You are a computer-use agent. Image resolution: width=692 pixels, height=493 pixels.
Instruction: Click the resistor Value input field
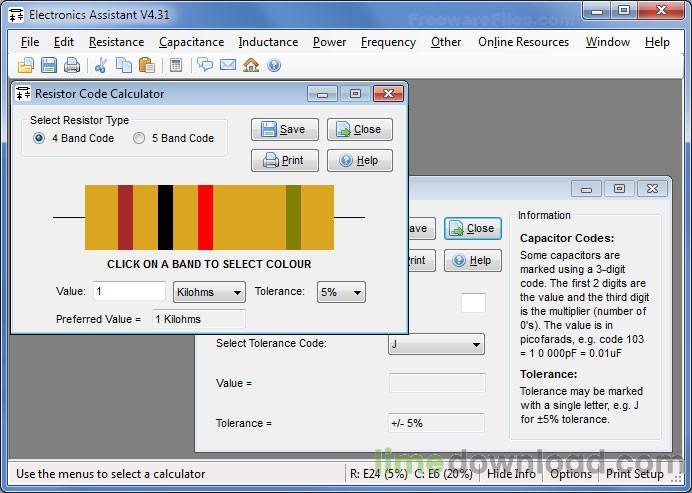tap(129, 291)
